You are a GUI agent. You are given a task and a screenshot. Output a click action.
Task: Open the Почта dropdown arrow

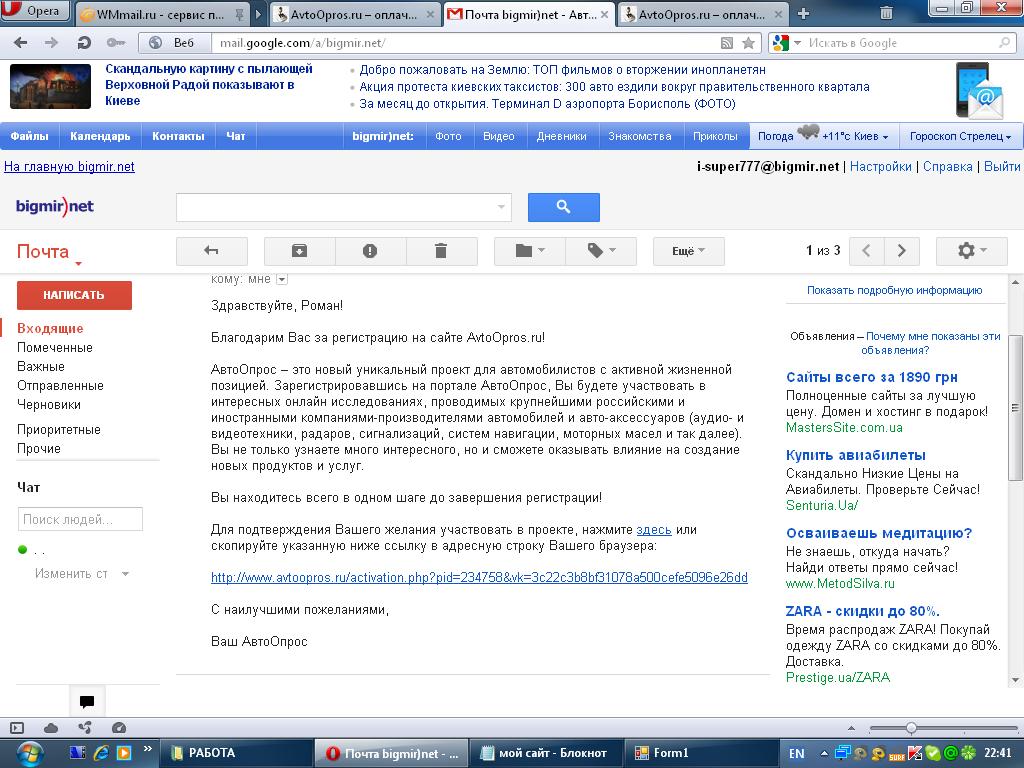click(78, 263)
